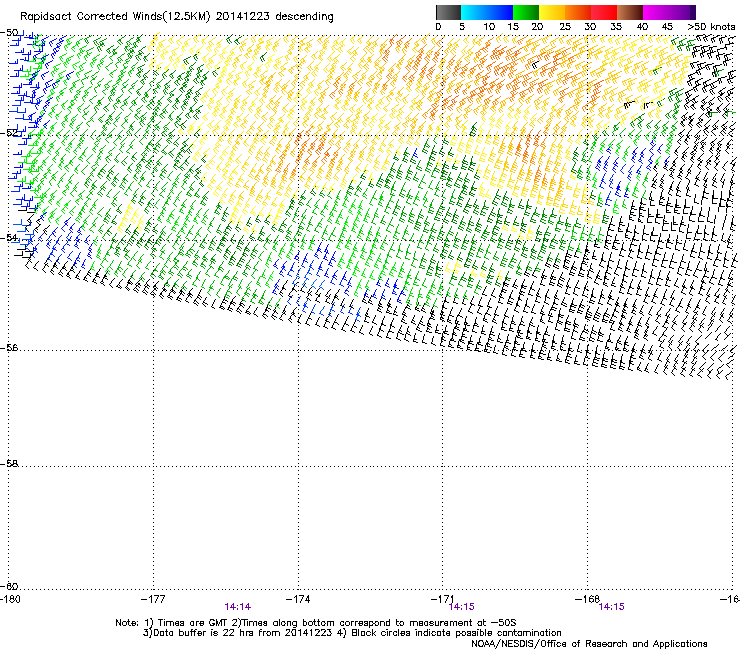
Task: Click the magenta 40-45 knots color segment
Action: [656, 12]
